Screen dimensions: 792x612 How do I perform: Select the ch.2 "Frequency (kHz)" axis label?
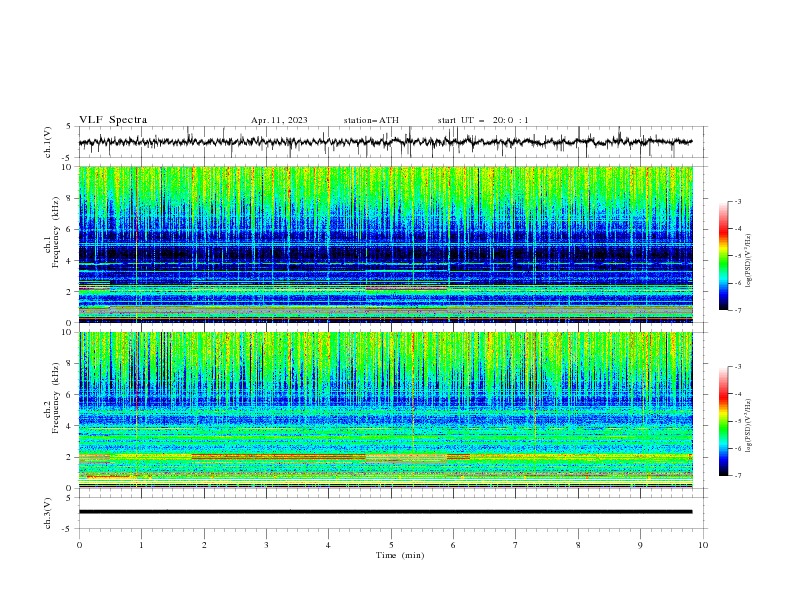tap(56, 398)
